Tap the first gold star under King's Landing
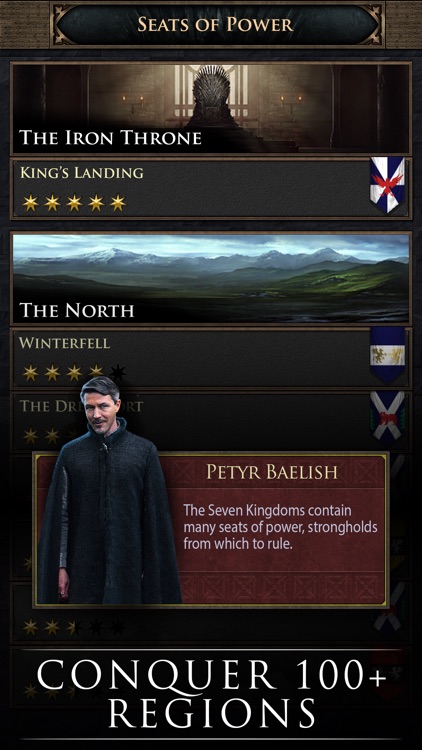 [x=30, y=202]
